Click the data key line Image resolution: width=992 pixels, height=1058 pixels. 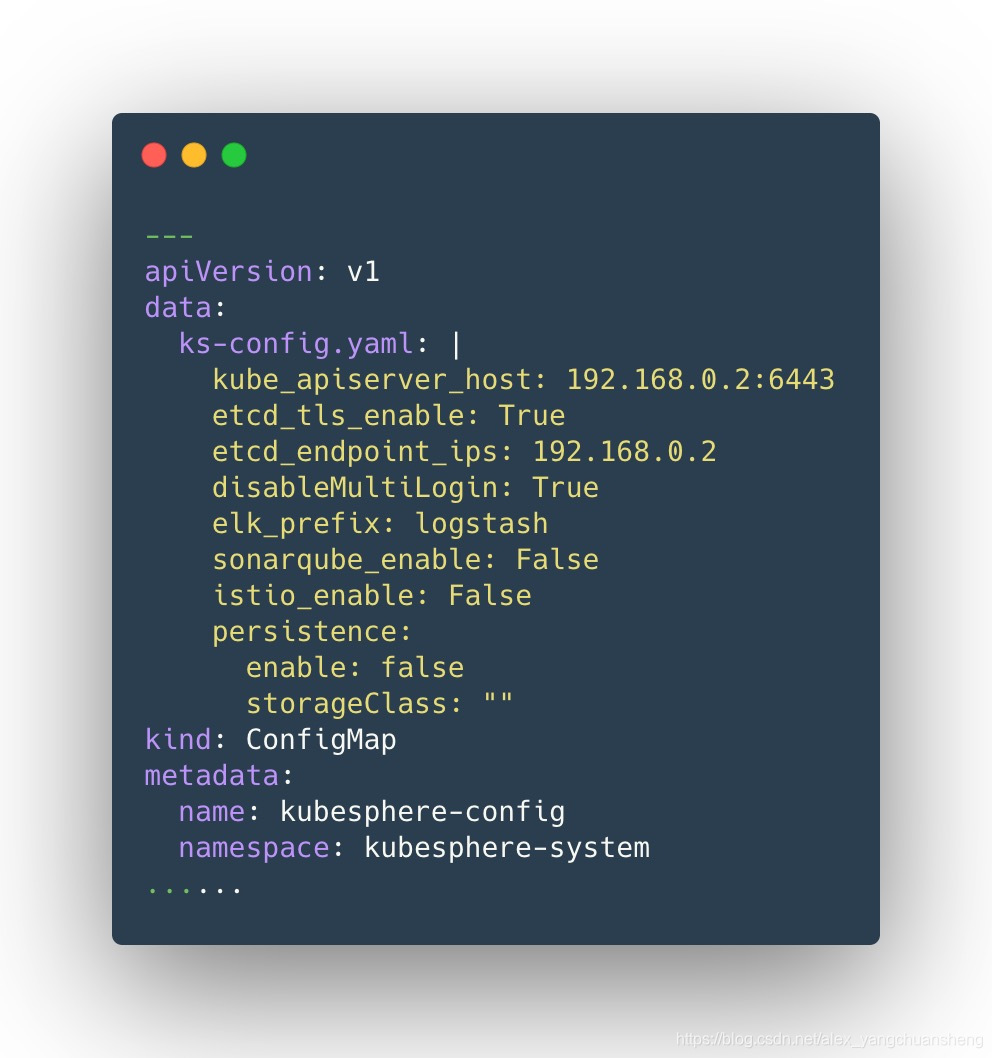tap(185, 308)
